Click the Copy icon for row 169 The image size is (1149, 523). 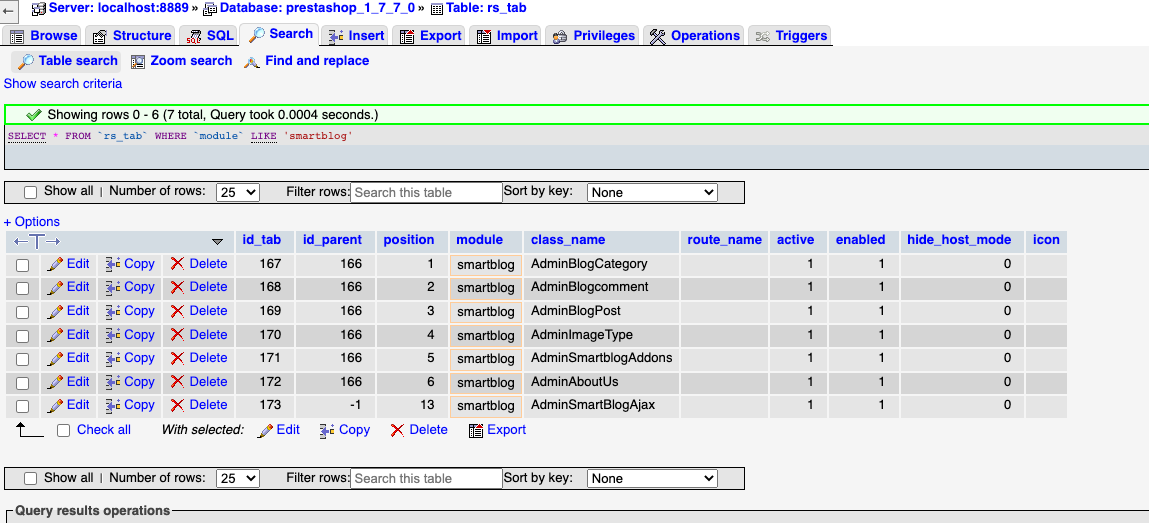[113, 311]
